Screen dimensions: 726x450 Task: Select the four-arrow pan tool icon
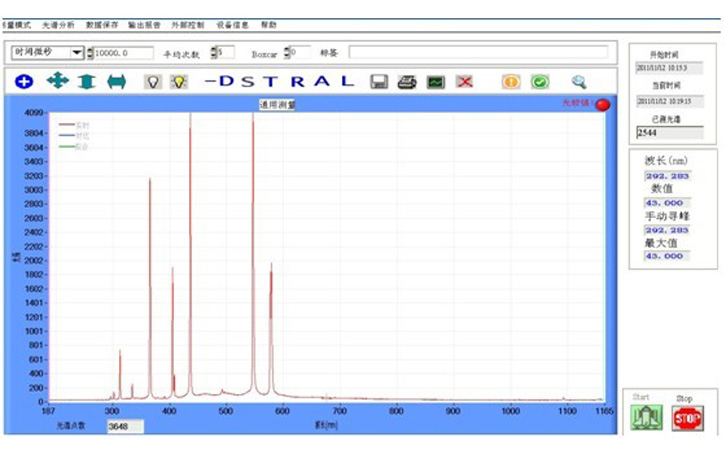tap(57, 82)
